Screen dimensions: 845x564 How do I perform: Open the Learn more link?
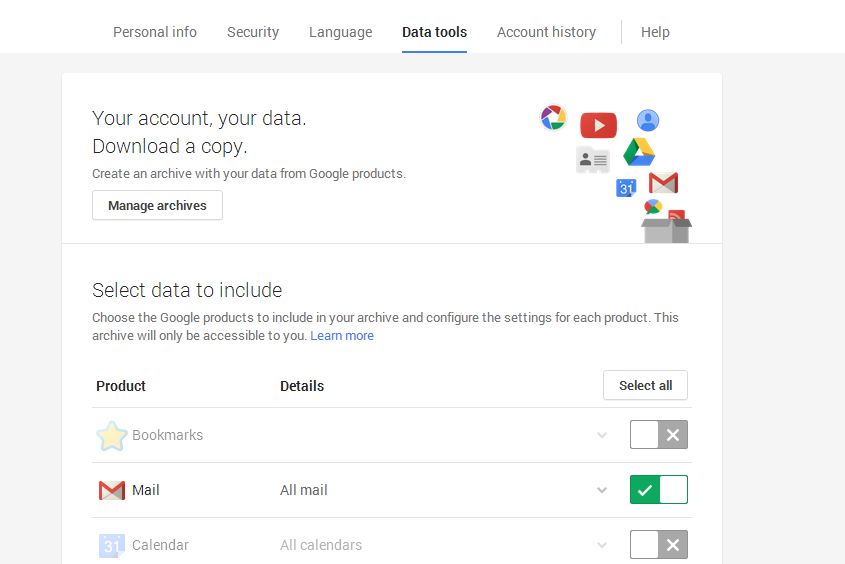[x=342, y=336]
